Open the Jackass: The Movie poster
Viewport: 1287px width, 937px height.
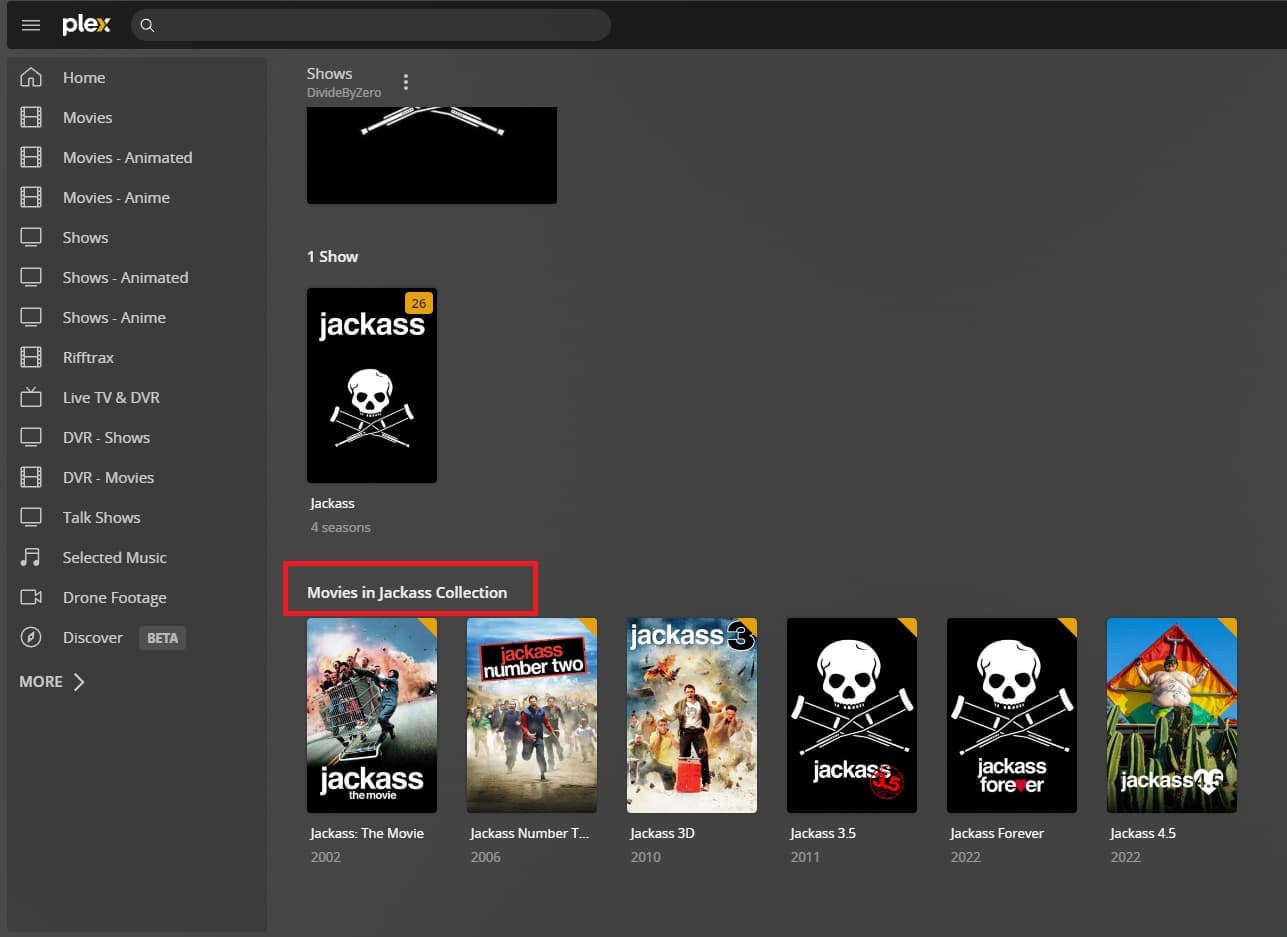372,716
